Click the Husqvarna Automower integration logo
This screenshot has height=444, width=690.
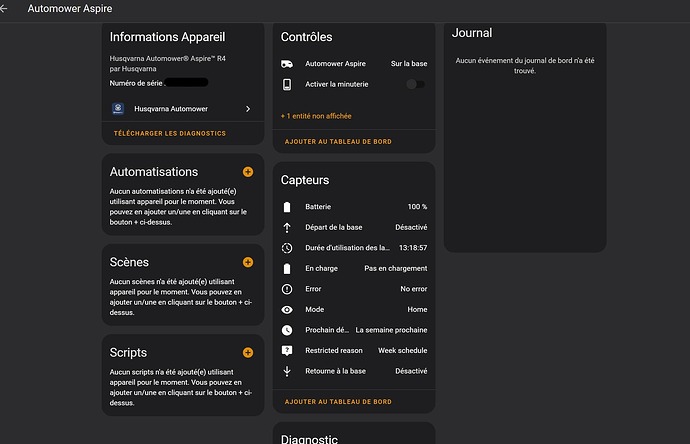[x=118, y=109]
